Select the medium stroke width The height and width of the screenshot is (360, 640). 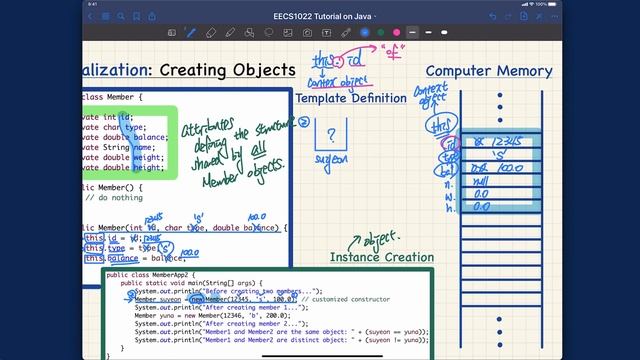[428, 32]
